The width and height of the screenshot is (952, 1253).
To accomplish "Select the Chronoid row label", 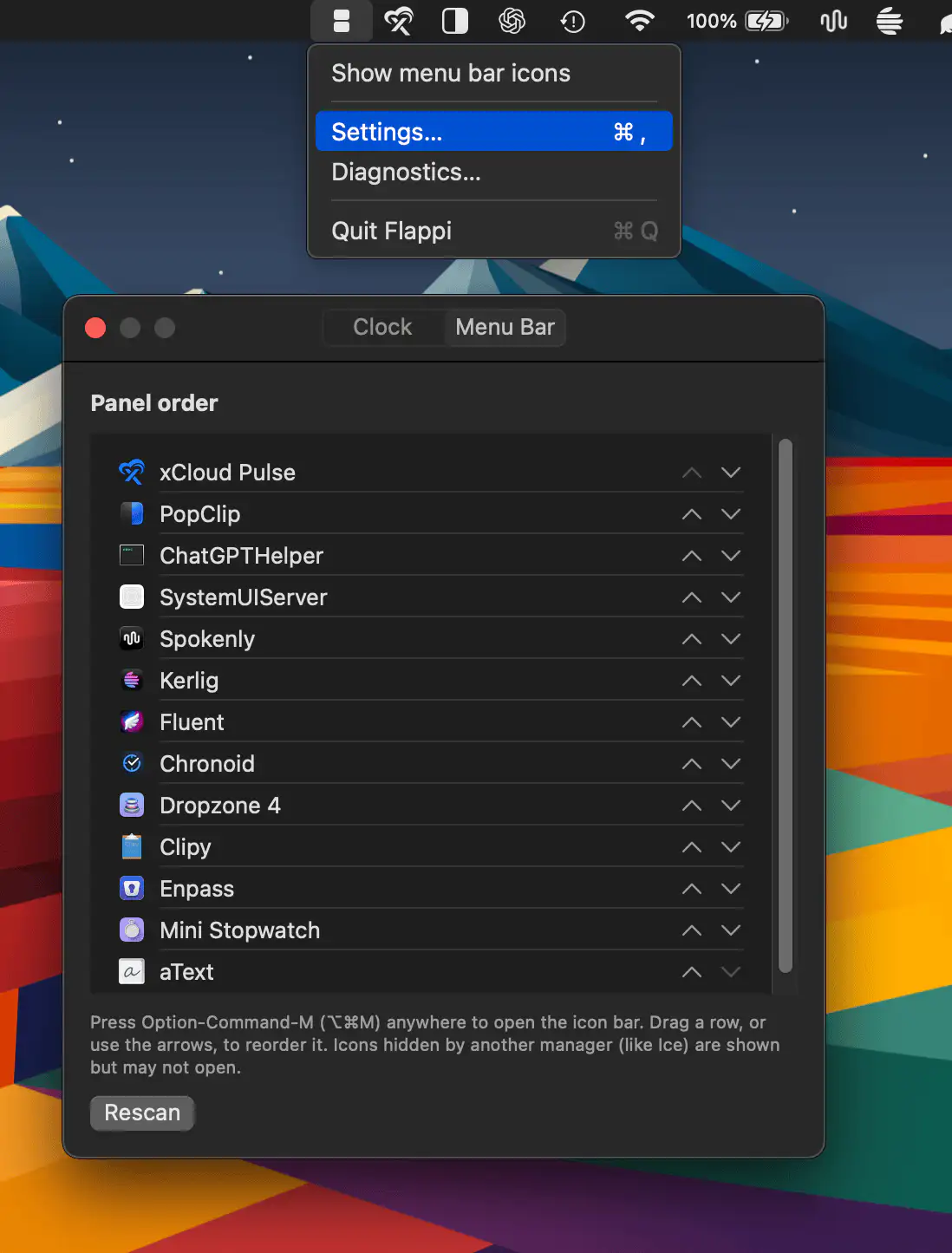I will [x=207, y=764].
